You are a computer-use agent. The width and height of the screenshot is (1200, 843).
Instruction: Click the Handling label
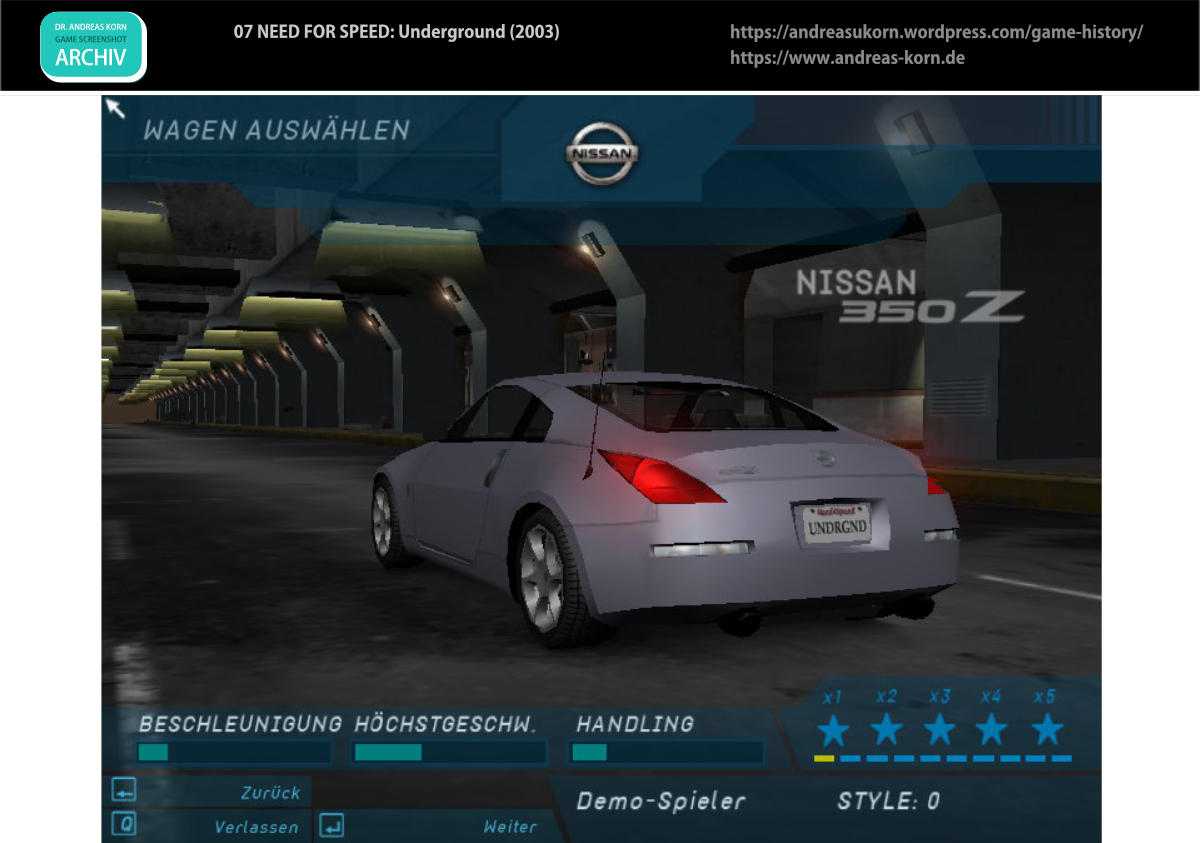634,723
